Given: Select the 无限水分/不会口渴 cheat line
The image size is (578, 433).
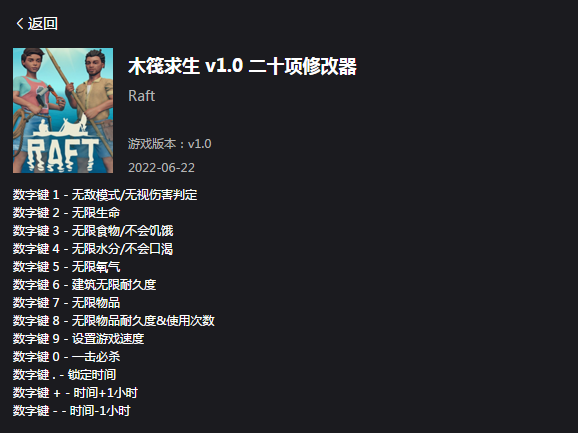Looking at the screenshot, I should 93,249.
